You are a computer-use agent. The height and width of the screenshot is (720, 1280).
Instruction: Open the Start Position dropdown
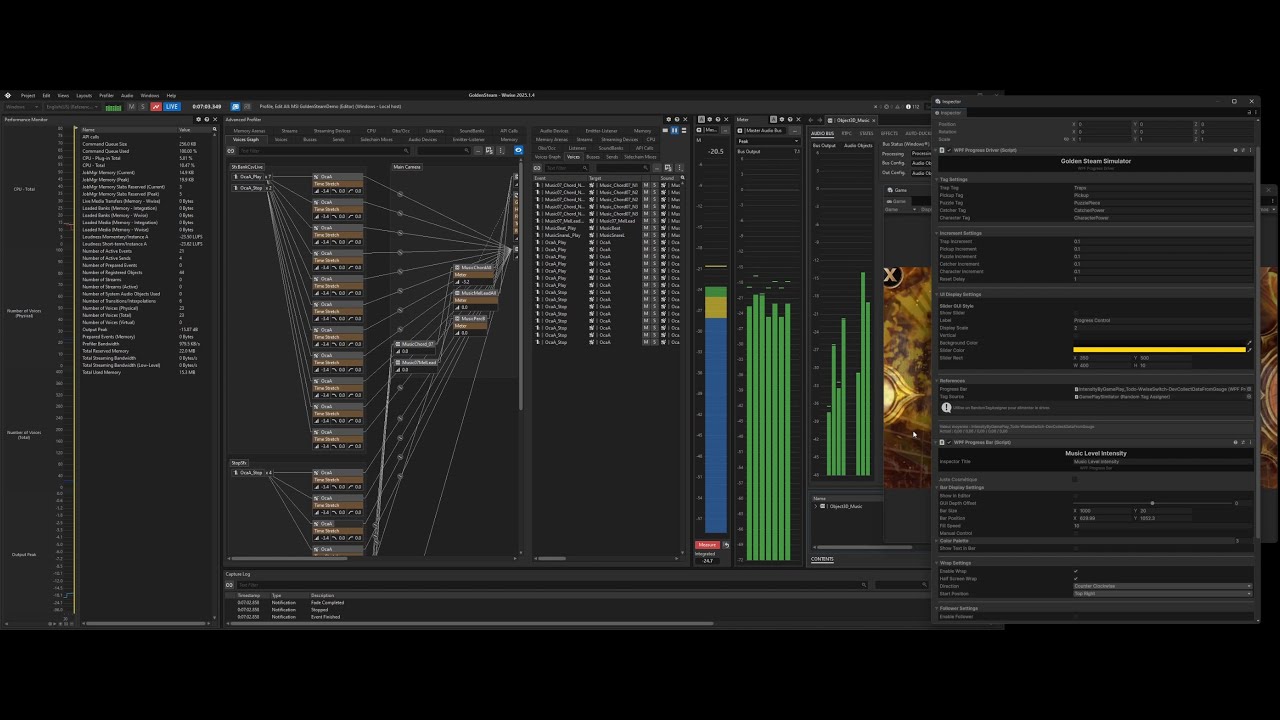point(1163,593)
